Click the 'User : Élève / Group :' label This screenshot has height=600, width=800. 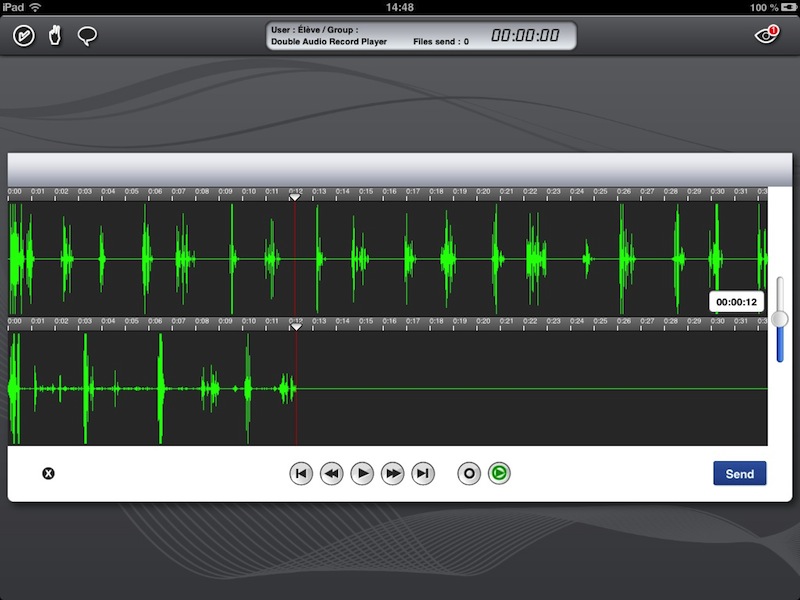[x=314, y=30]
